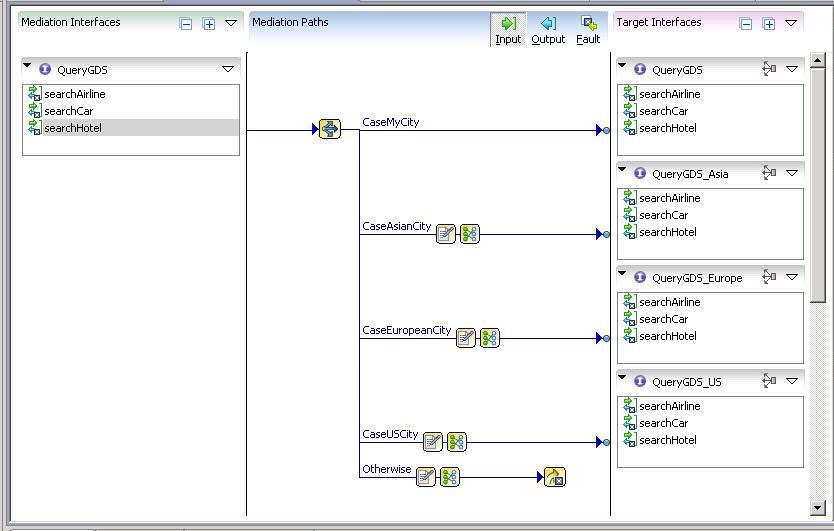Screen dimensions: 834x531
Task: Click the interface icon of QueryGDS_Europe
Action: click(x=640, y=277)
